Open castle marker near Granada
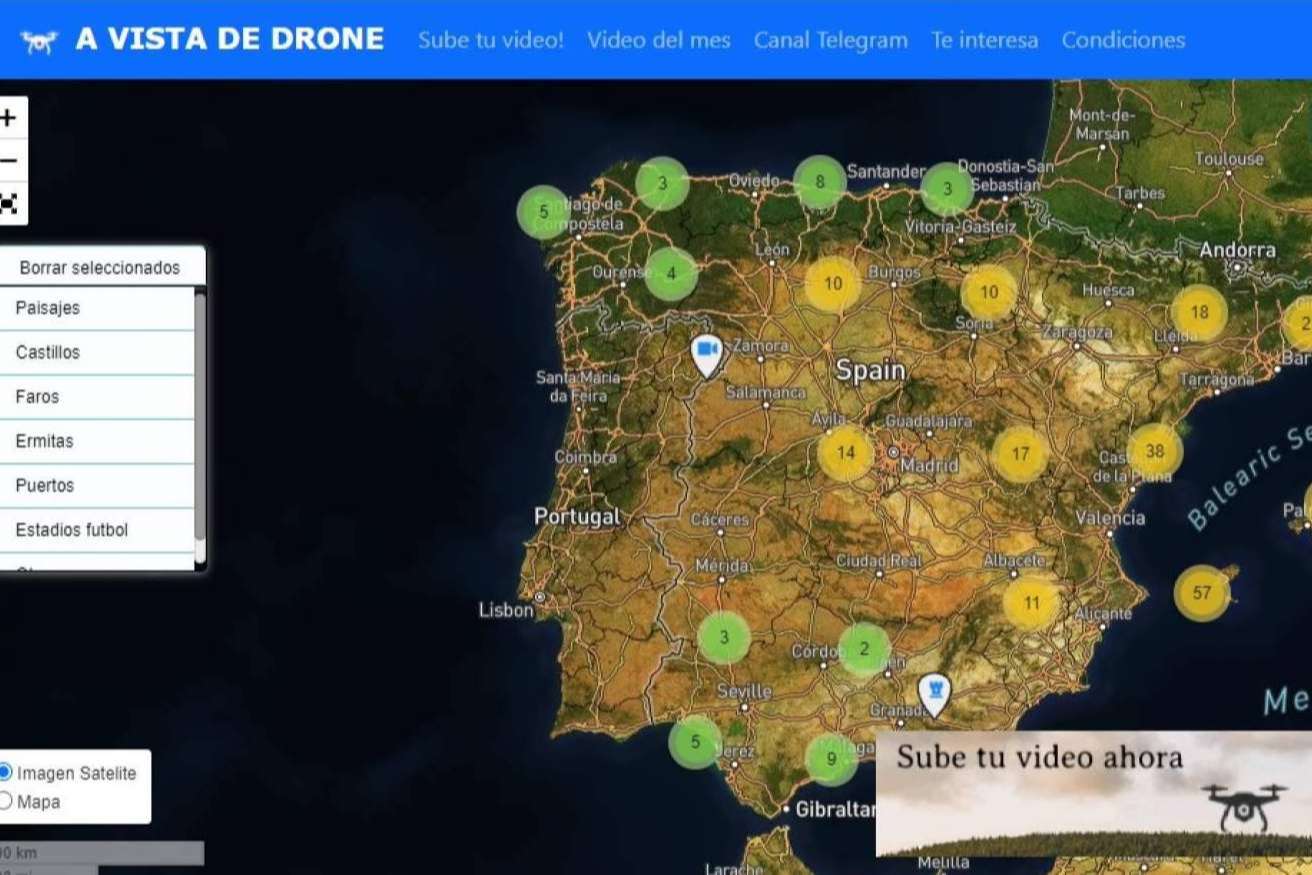 pos(934,692)
